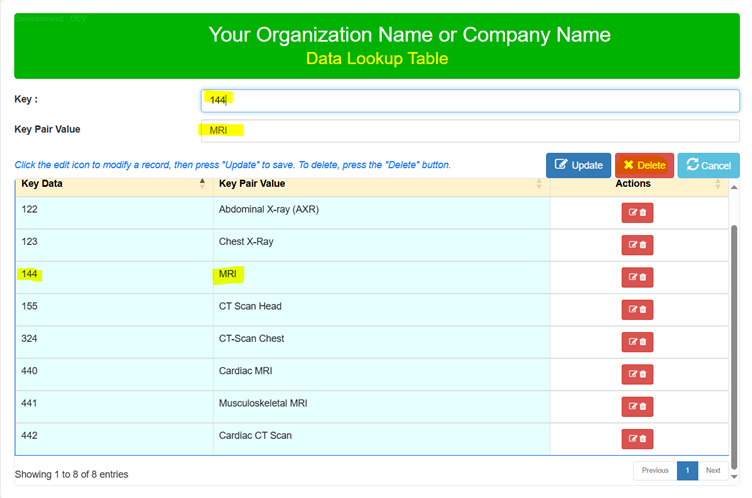
Task: Edit the CT-Scan Chest record 324
Action: point(637,342)
